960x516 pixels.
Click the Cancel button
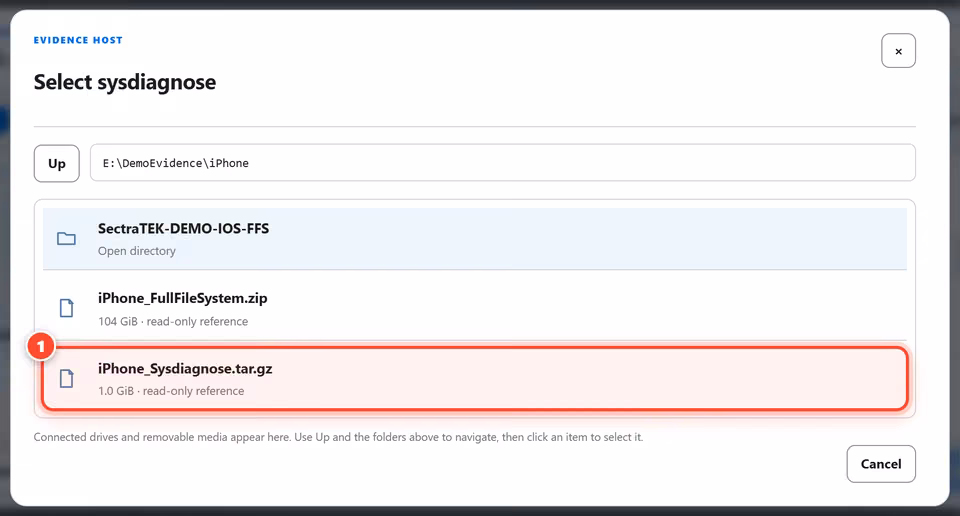pyautogui.click(x=881, y=464)
